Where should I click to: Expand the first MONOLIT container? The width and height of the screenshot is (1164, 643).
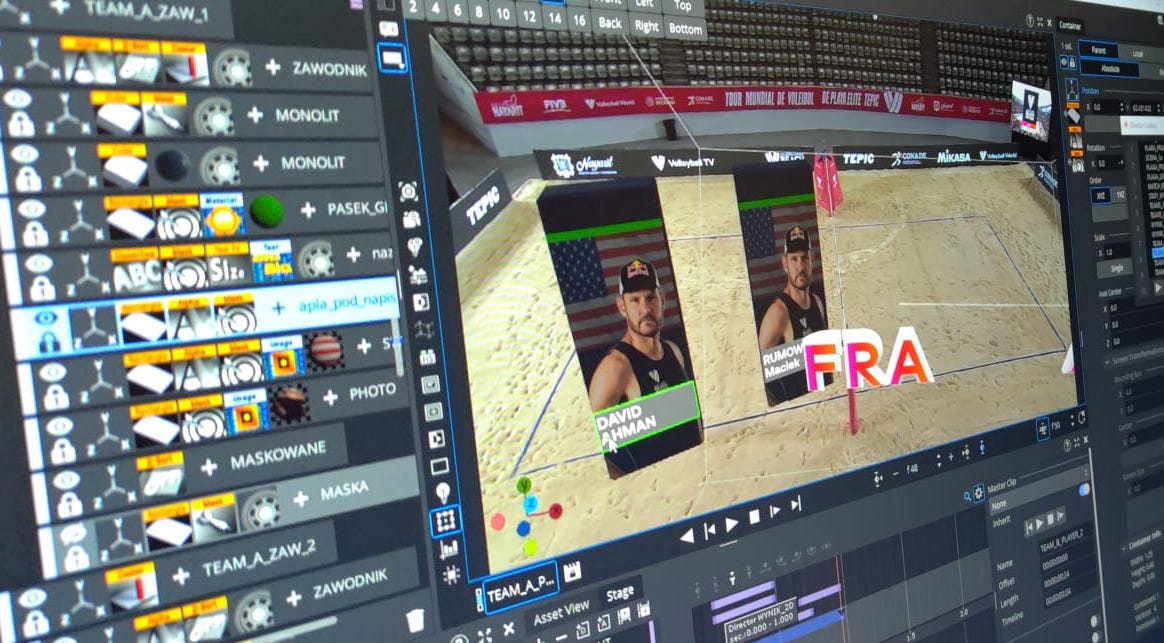255,114
